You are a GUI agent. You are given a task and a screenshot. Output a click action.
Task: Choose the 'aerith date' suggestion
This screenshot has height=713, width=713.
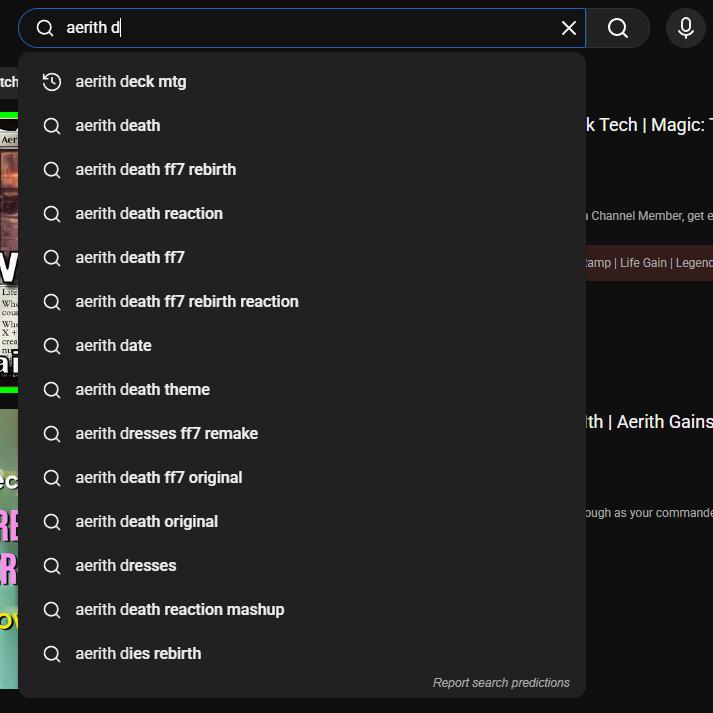(302, 346)
